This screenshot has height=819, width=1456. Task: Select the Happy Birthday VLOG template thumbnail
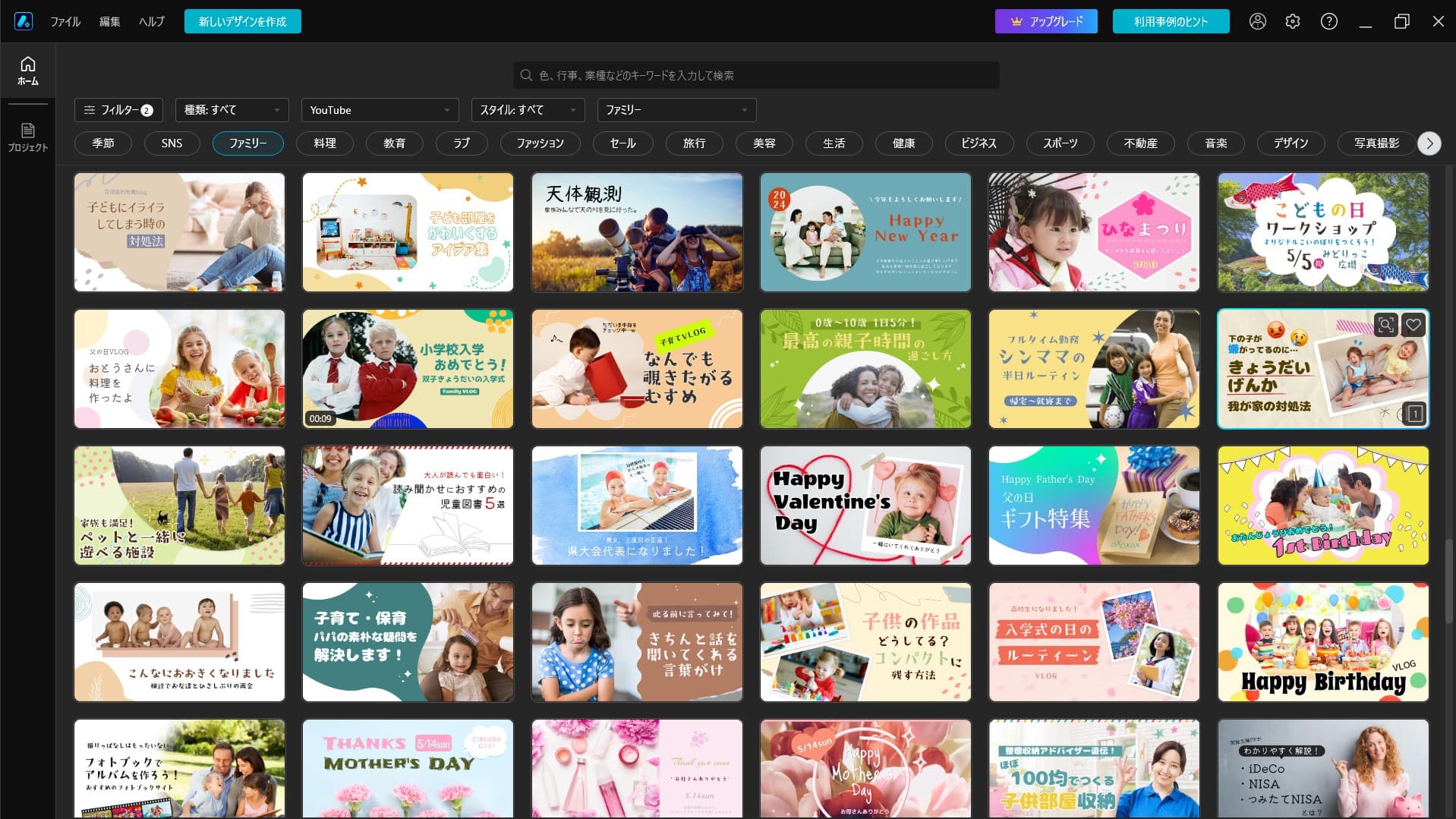pyautogui.click(x=1322, y=641)
